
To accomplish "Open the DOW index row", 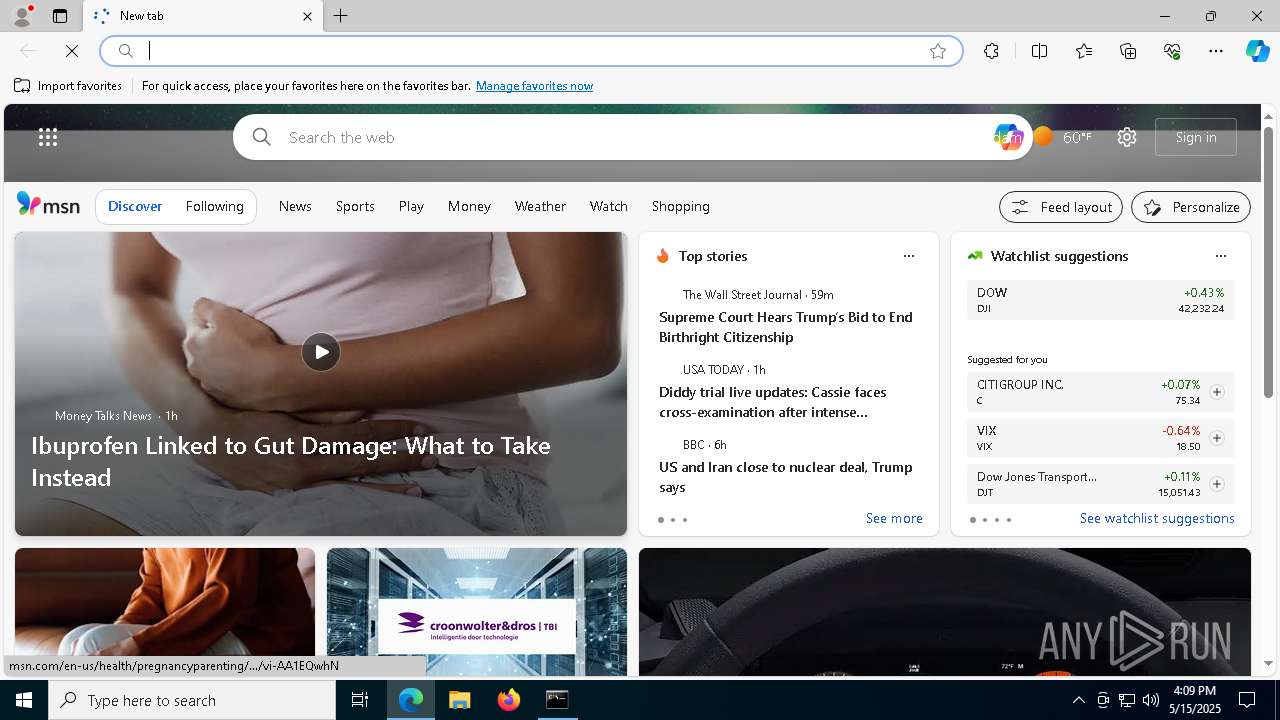I will (x=1101, y=300).
